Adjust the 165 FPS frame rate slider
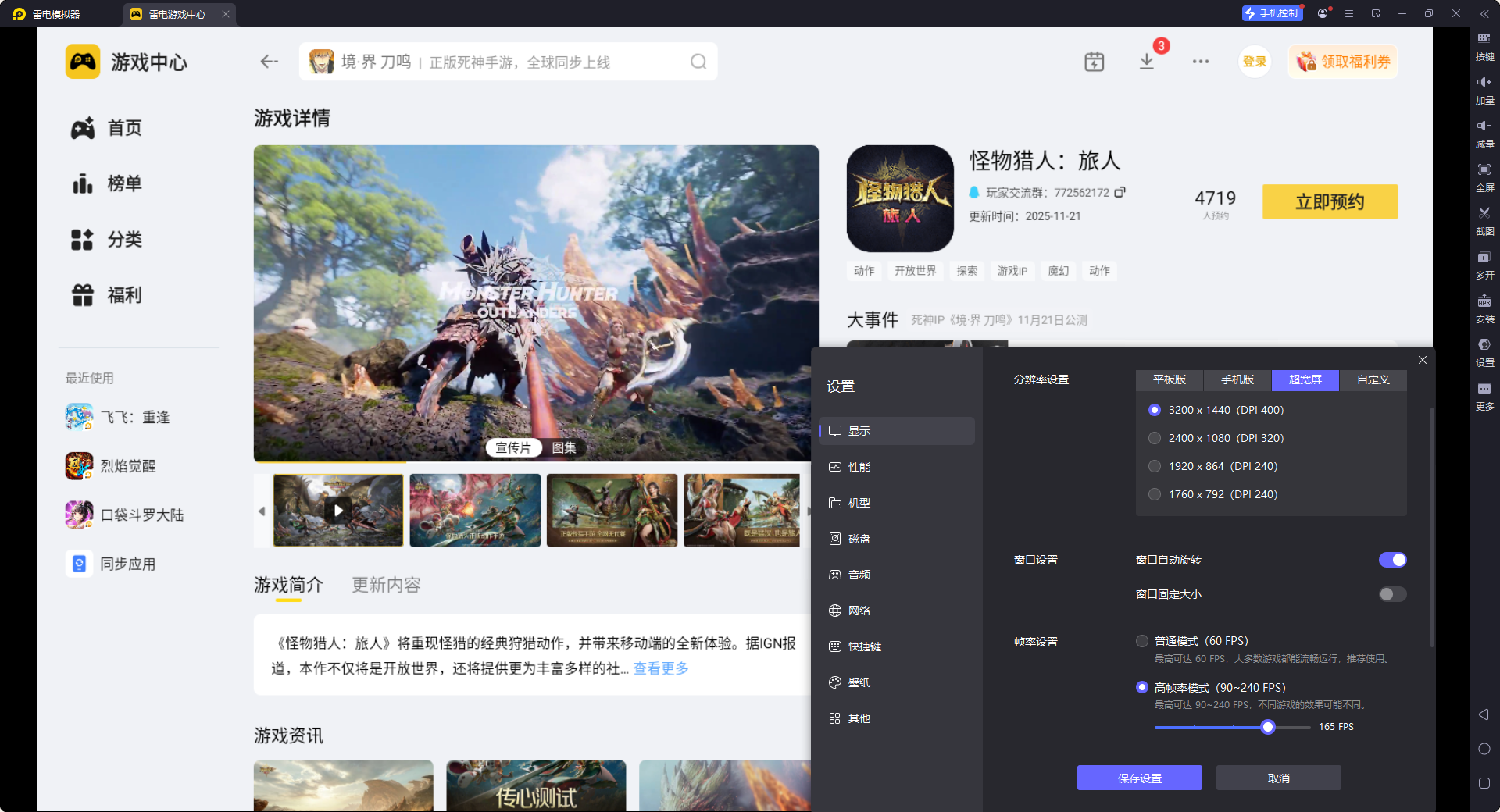This screenshot has height=812, width=1500. 1267,727
